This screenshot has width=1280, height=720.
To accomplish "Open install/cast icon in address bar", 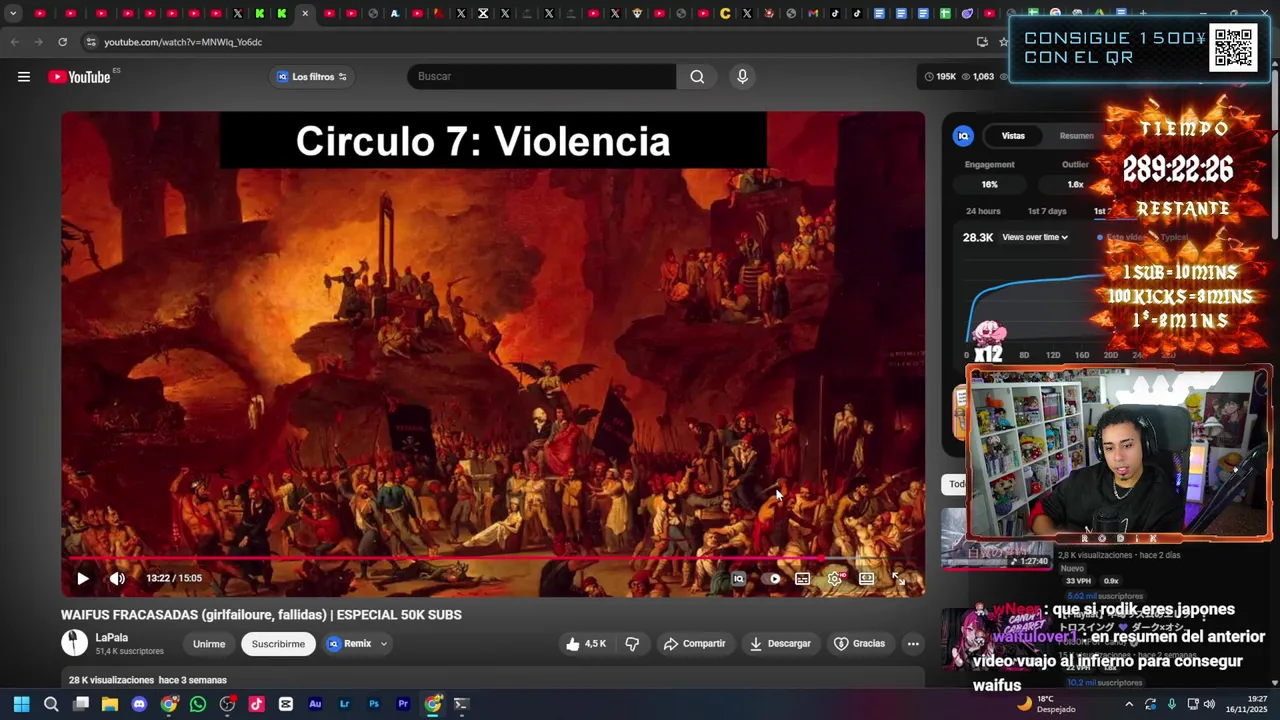I will (982, 42).
